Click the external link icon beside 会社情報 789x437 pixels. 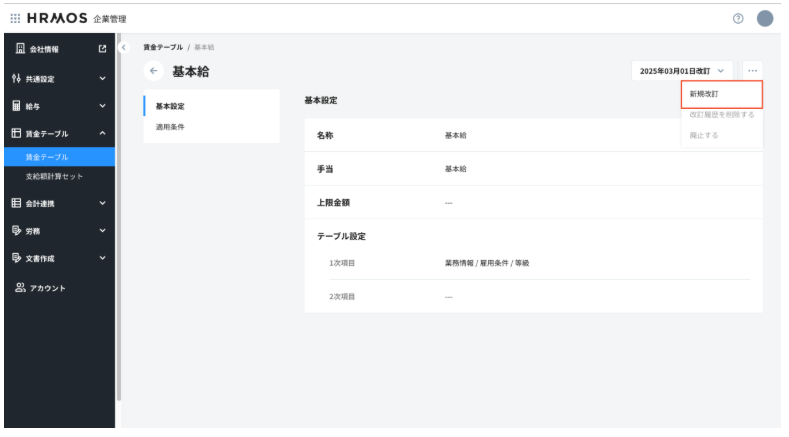102,49
